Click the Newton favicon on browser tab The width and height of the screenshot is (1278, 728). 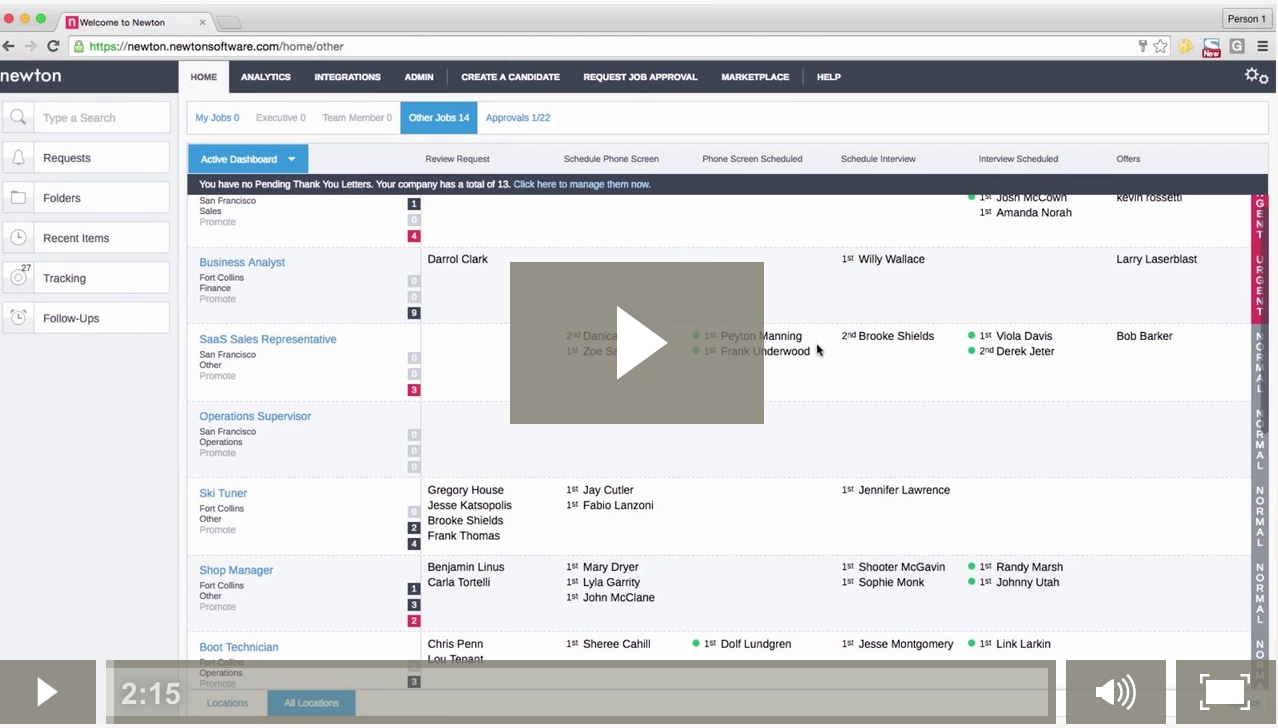(x=72, y=21)
